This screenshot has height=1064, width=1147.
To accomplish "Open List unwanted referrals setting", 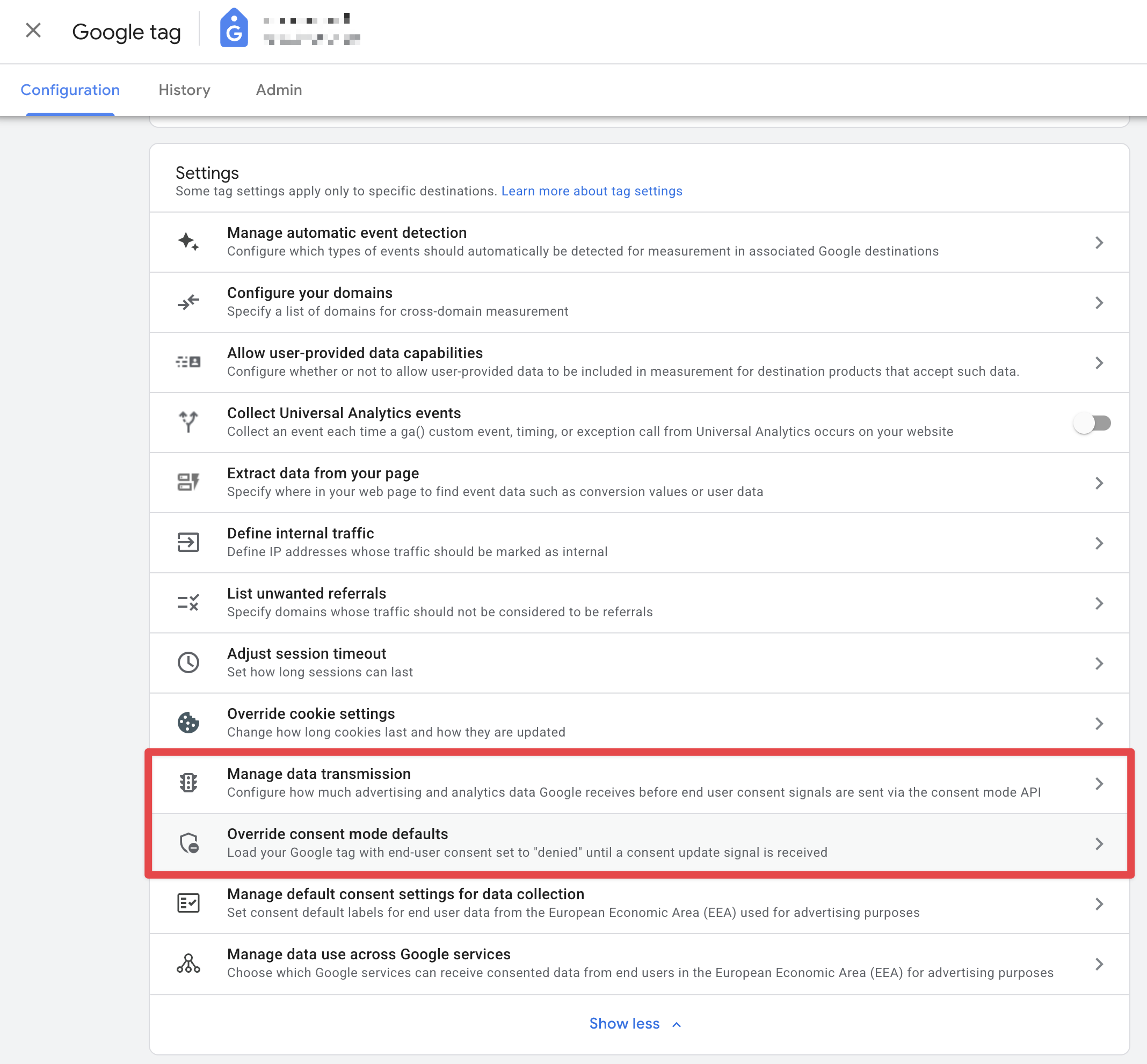I will coord(639,603).
